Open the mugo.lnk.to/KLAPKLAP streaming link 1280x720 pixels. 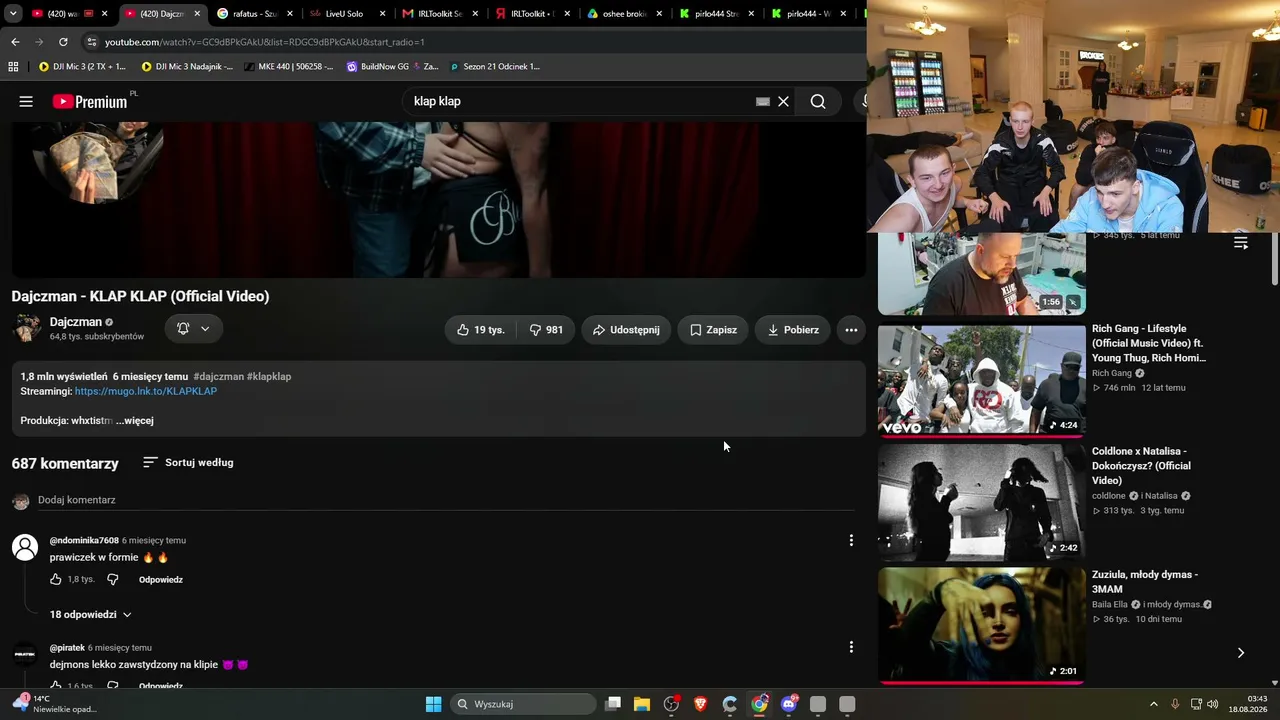[146, 391]
